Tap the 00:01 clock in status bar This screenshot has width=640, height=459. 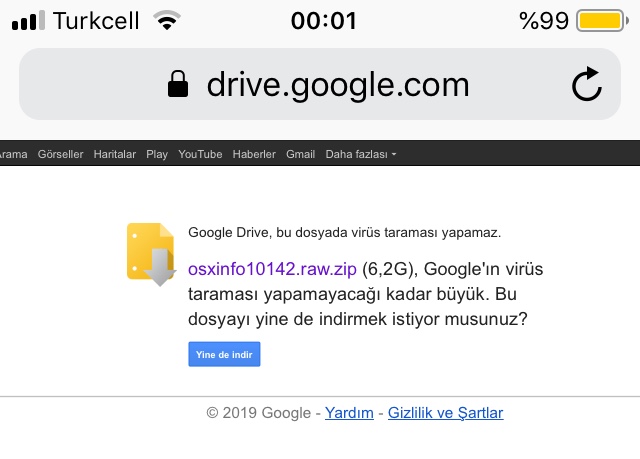pos(323,21)
